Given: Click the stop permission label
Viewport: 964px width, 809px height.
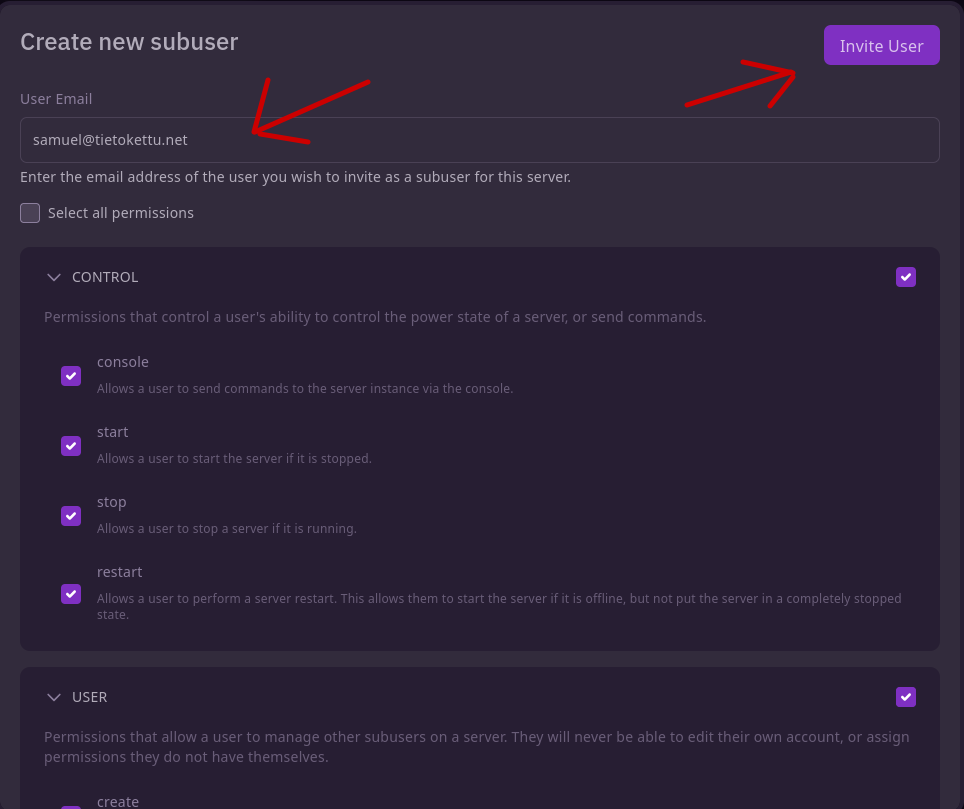Looking at the screenshot, I should (x=112, y=502).
